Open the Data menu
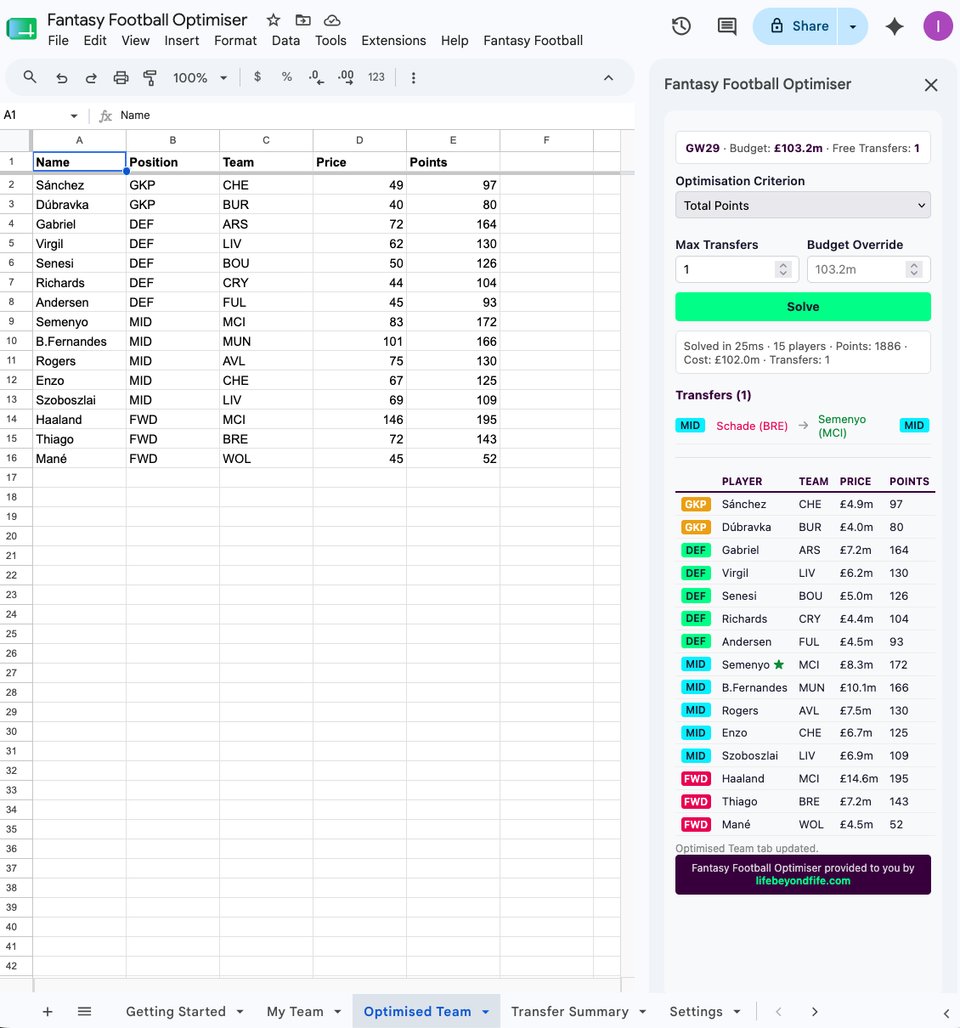Image resolution: width=960 pixels, height=1028 pixels. 286,41
